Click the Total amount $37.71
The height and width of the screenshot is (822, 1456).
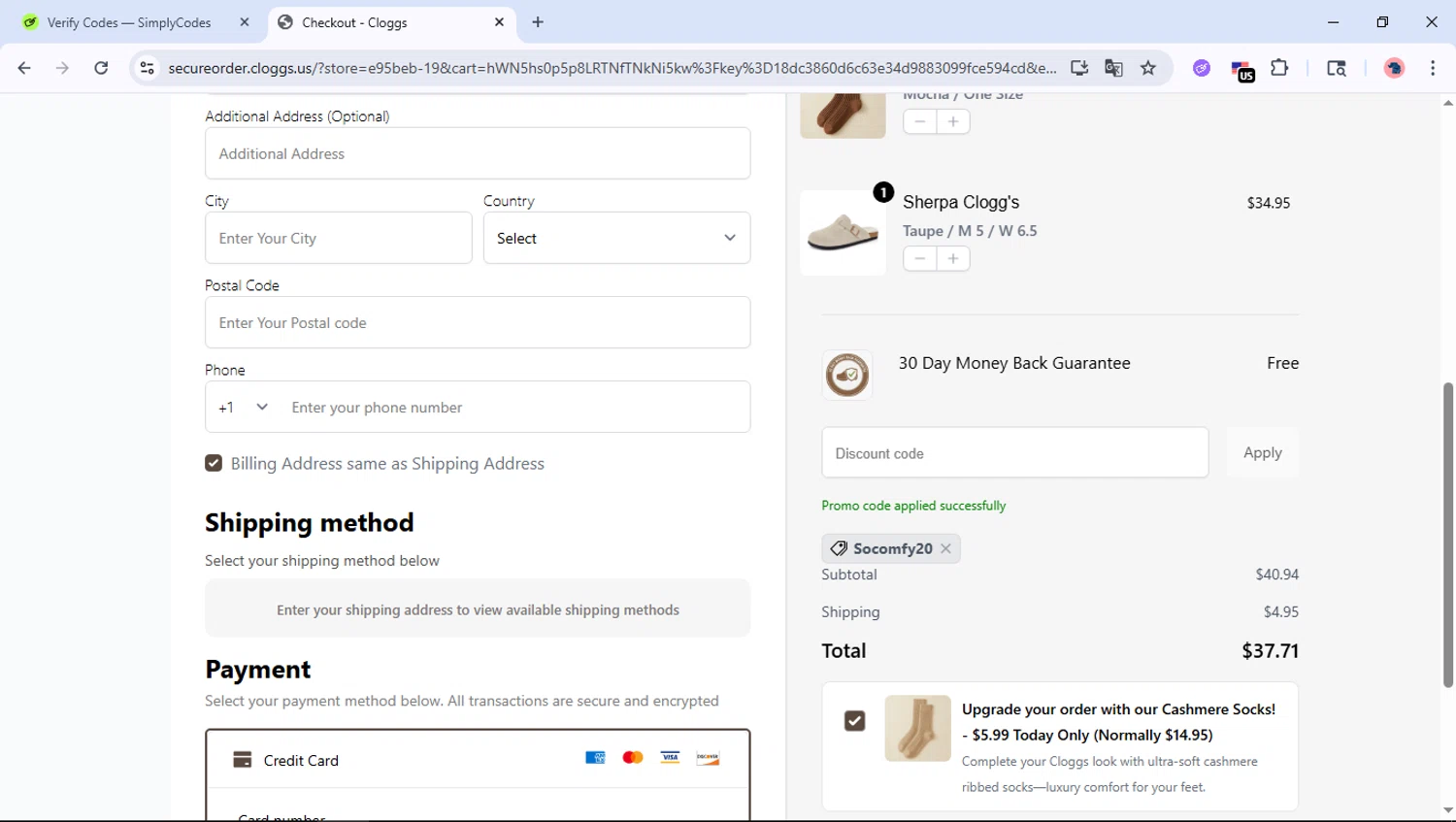(1270, 651)
